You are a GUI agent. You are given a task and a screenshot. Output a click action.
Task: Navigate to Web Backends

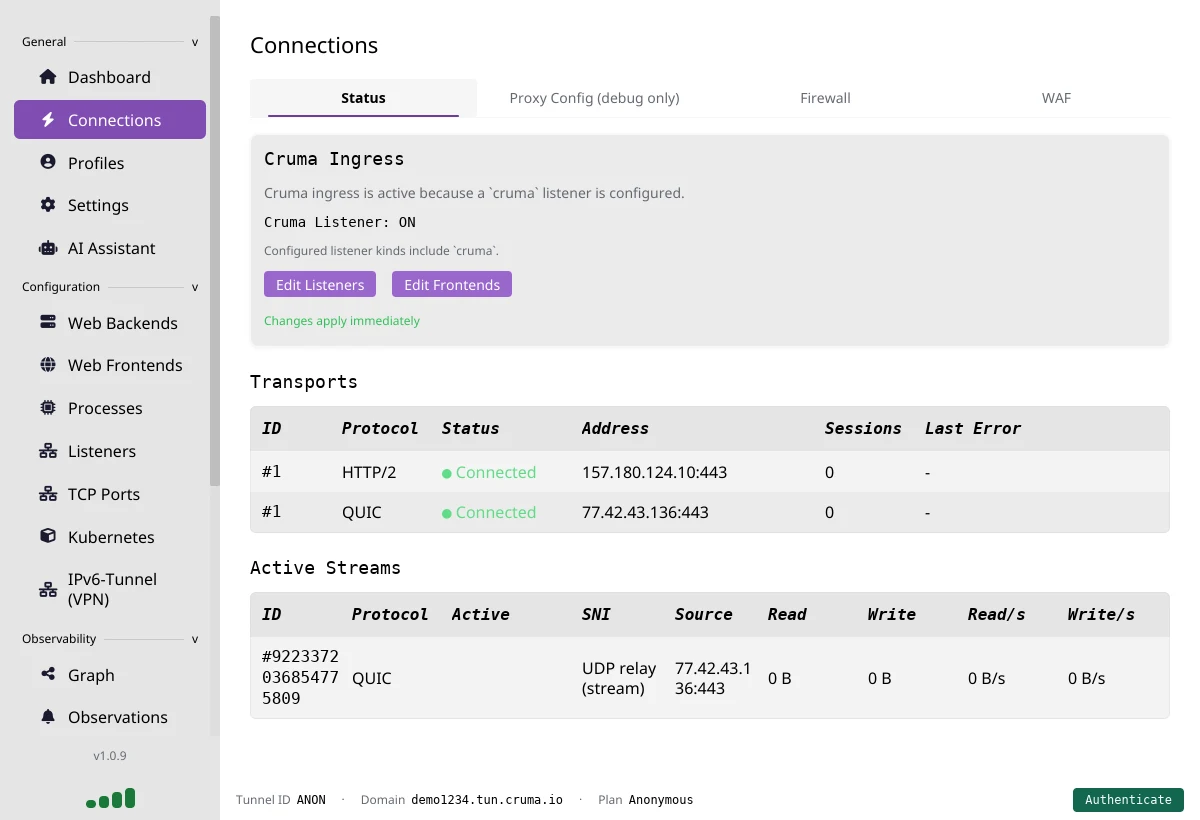click(x=110, y=323)
